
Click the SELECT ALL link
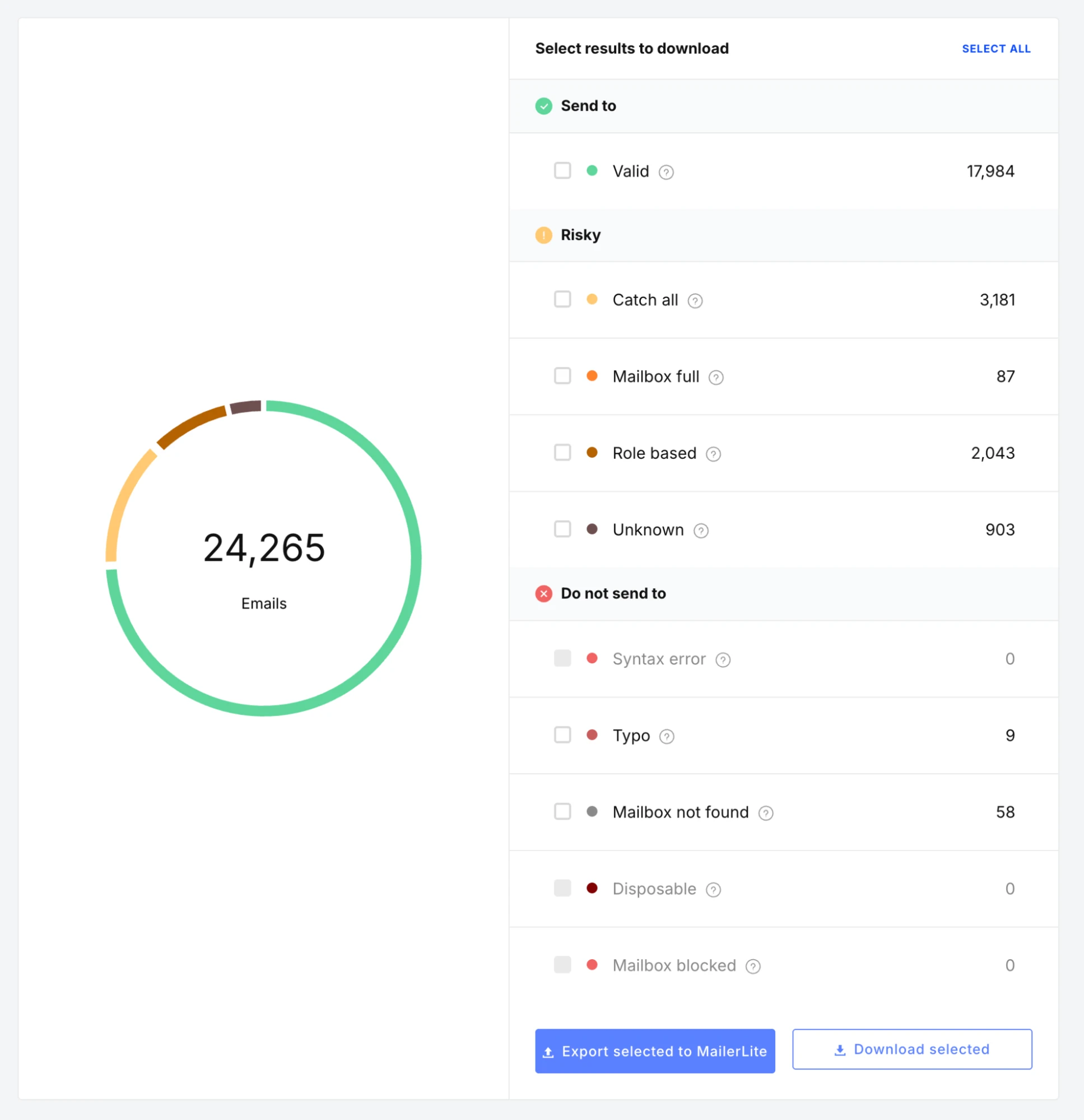996,49
